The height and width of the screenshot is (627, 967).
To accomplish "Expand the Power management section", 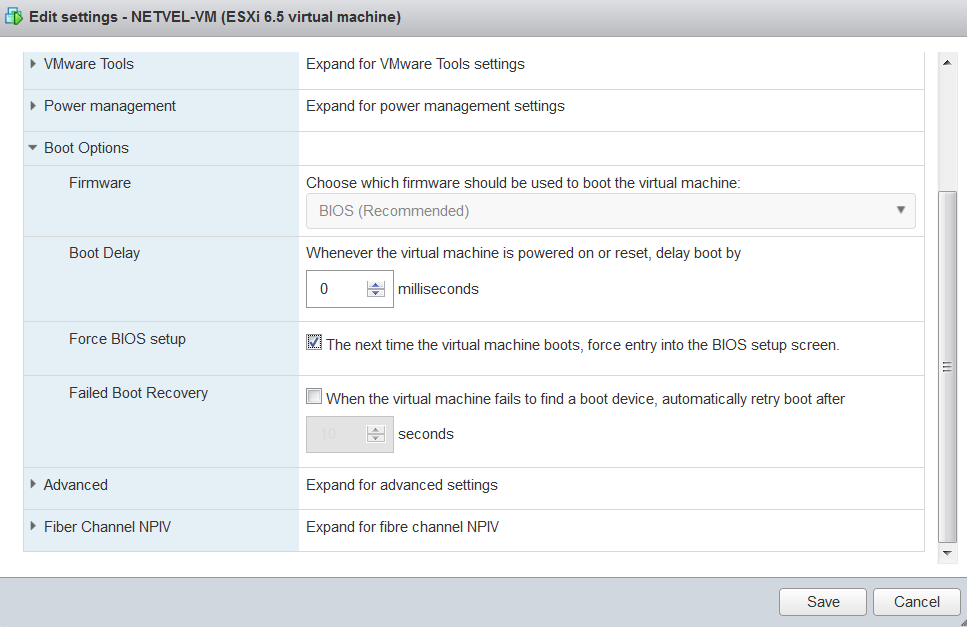I will [33, 105].
